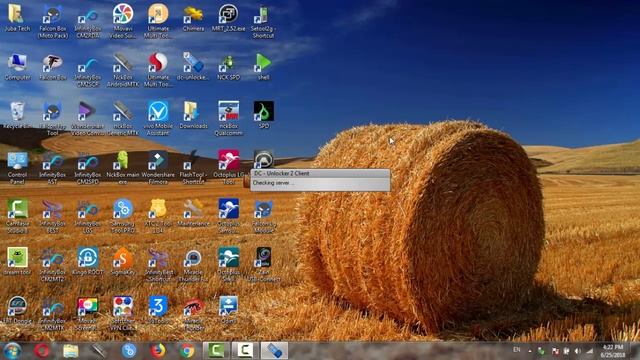Viewport: 640px width, 360px height.
Task: Open Camtasia Studio 8 desktop shortcut
Action: pyautogui.click(x=17, y=216)
